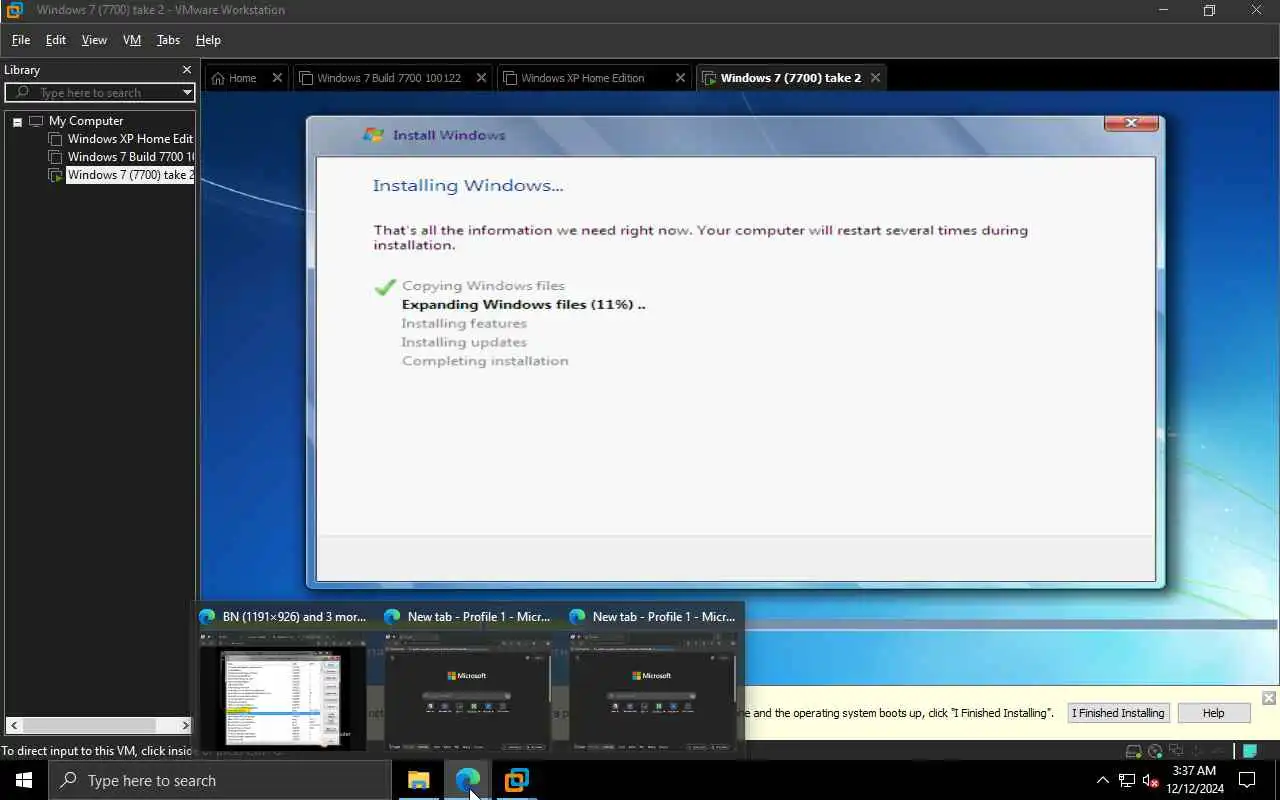This screenshot has height=800, width=1280.
Task: Click the library scrollbar right arrow
Action: point(185,725)
